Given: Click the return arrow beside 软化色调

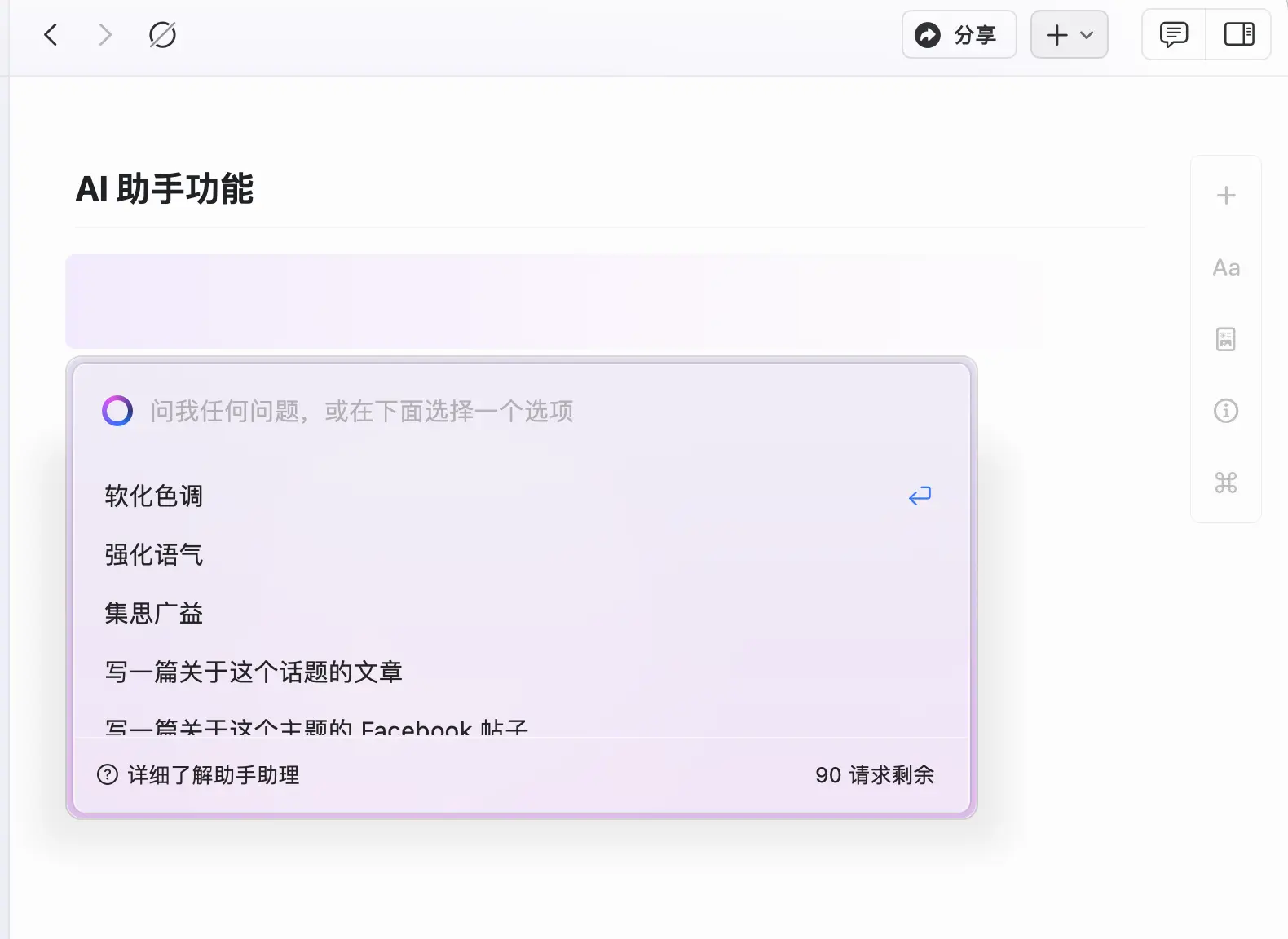Looking at the screenshot, I should point(920,496).
